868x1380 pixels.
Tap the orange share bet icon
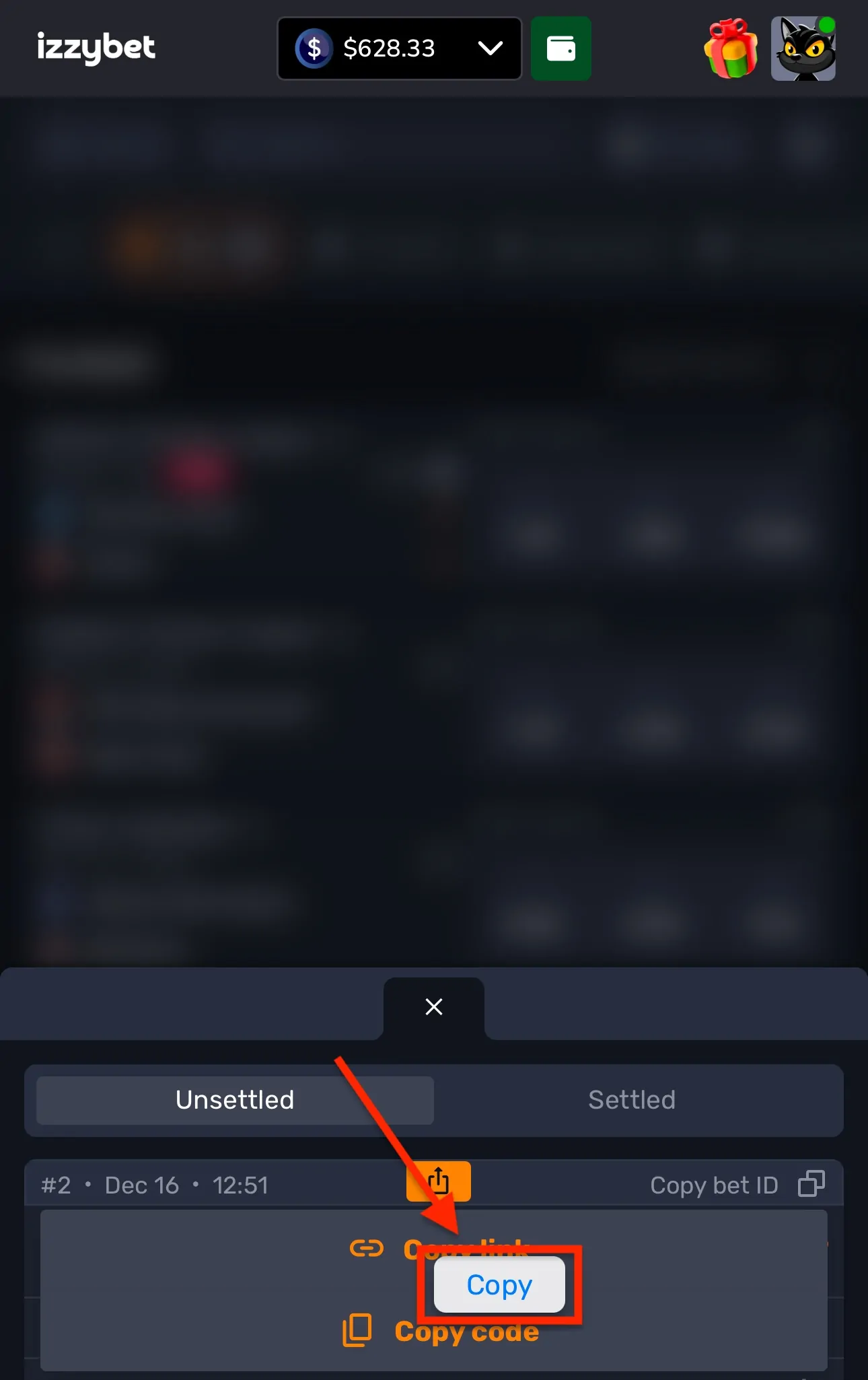point(438,1181)
